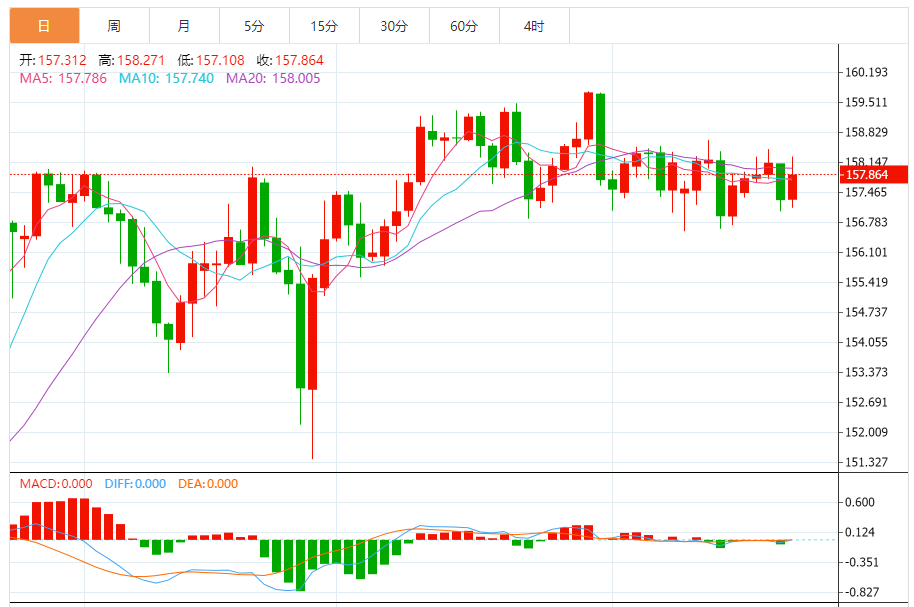The height and width of the screenshot is (607, 914).
Task: Open the 5分 timeframe tab
Action: [254, 26]
